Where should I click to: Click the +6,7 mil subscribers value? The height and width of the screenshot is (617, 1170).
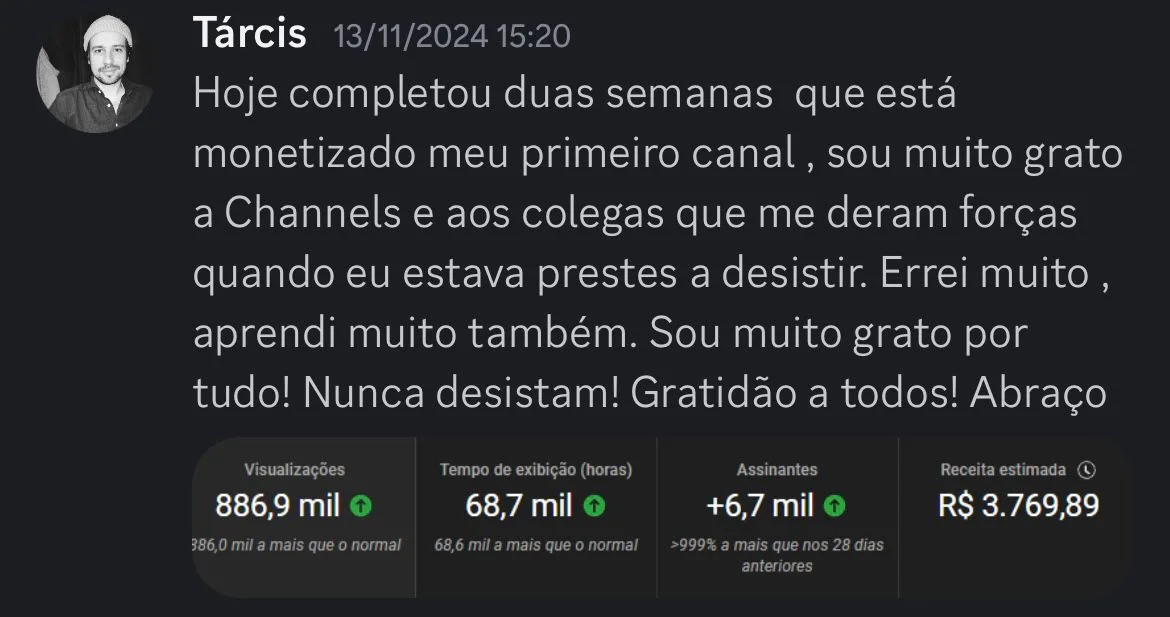(x=760, y=506)
